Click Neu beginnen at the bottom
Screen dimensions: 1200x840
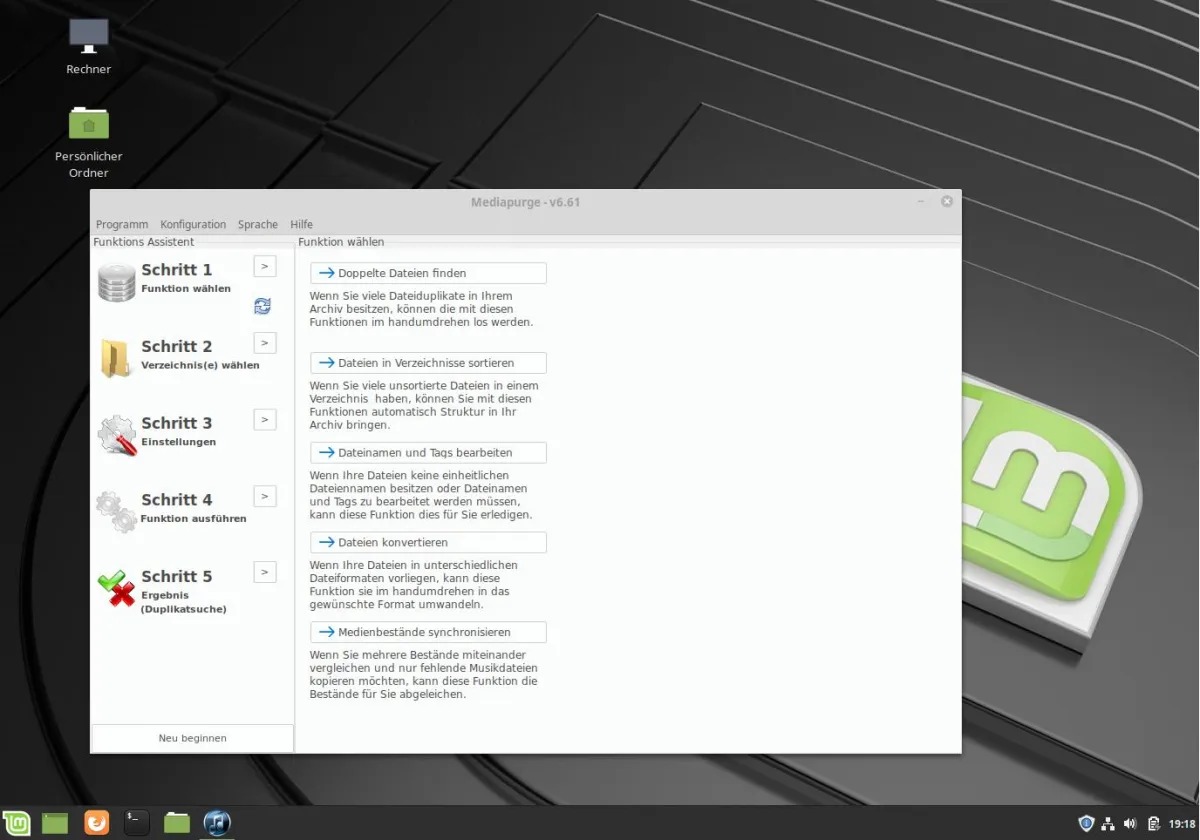click(x=191, y=738)
